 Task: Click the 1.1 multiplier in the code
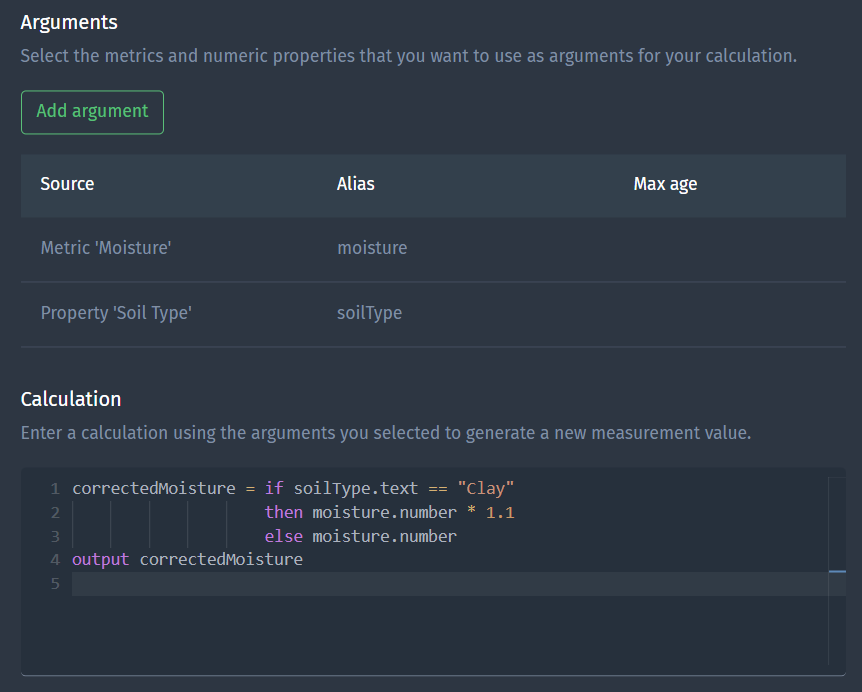500,513
